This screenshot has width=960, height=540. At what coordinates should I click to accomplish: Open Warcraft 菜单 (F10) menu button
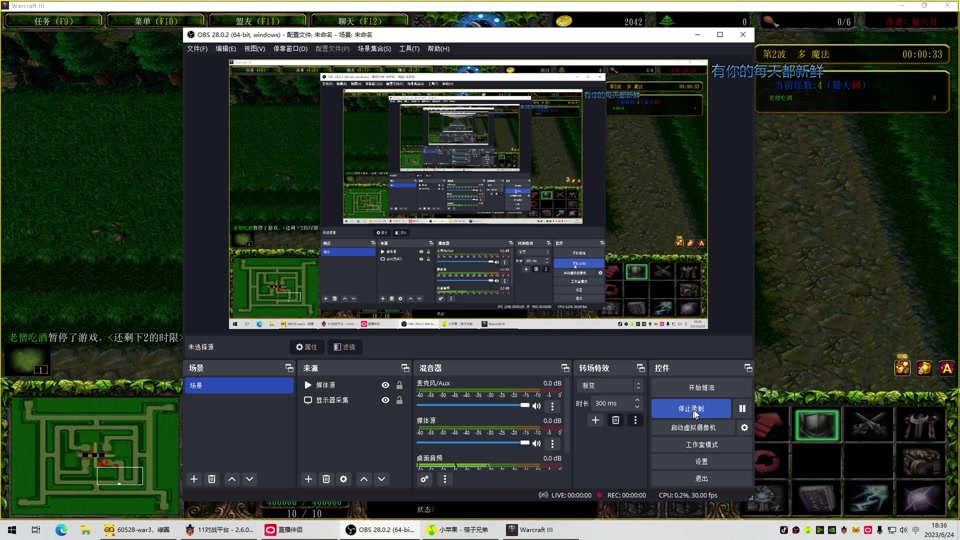(156, 21)
